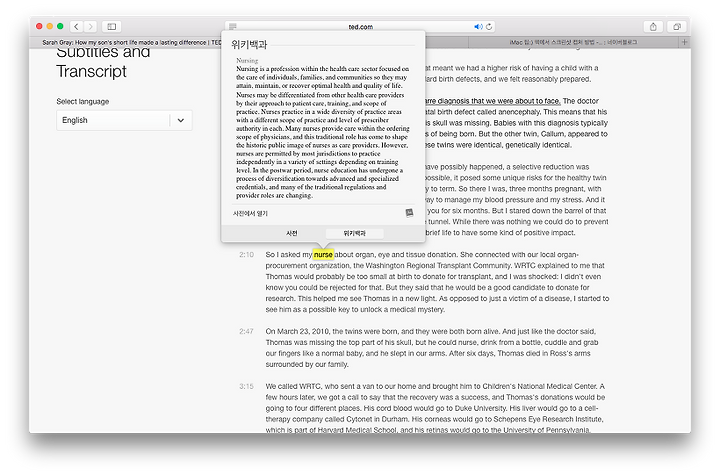Click the 위키백과 heading in popup
Screen dimensions: 720x475
(249, 45)
